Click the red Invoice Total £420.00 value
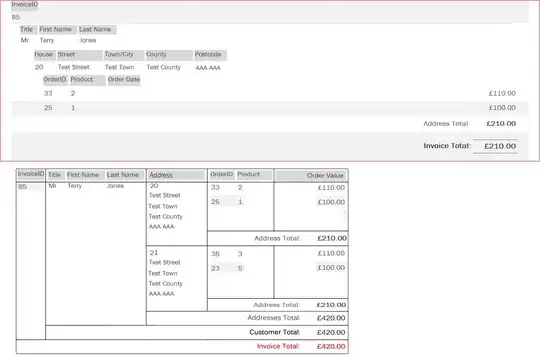 pyautogui.click(x=331, y=347)
